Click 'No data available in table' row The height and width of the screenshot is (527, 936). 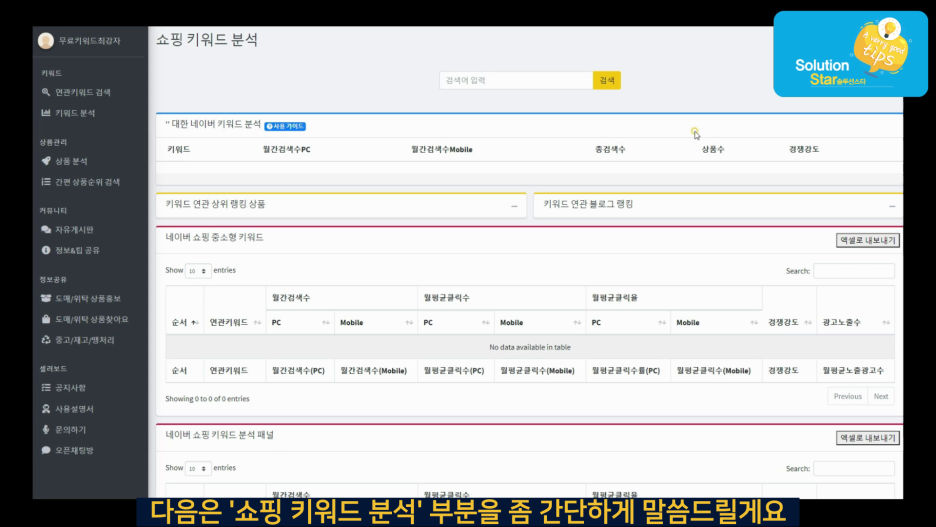click(530, 347)
